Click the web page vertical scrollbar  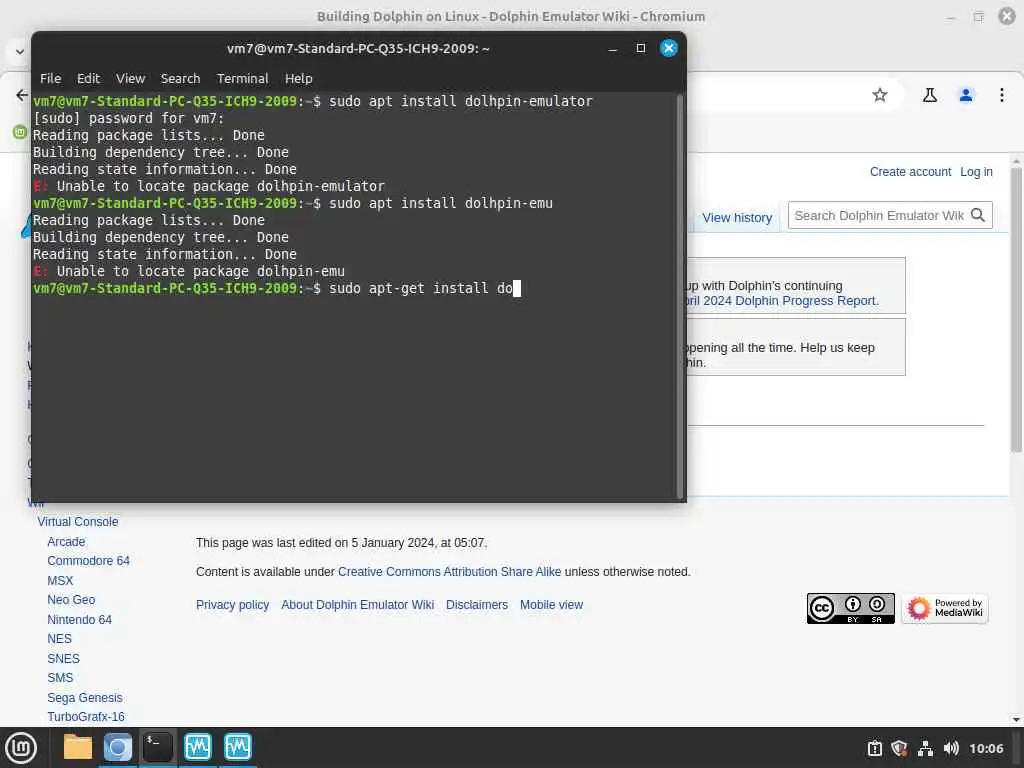point(1016,310)
